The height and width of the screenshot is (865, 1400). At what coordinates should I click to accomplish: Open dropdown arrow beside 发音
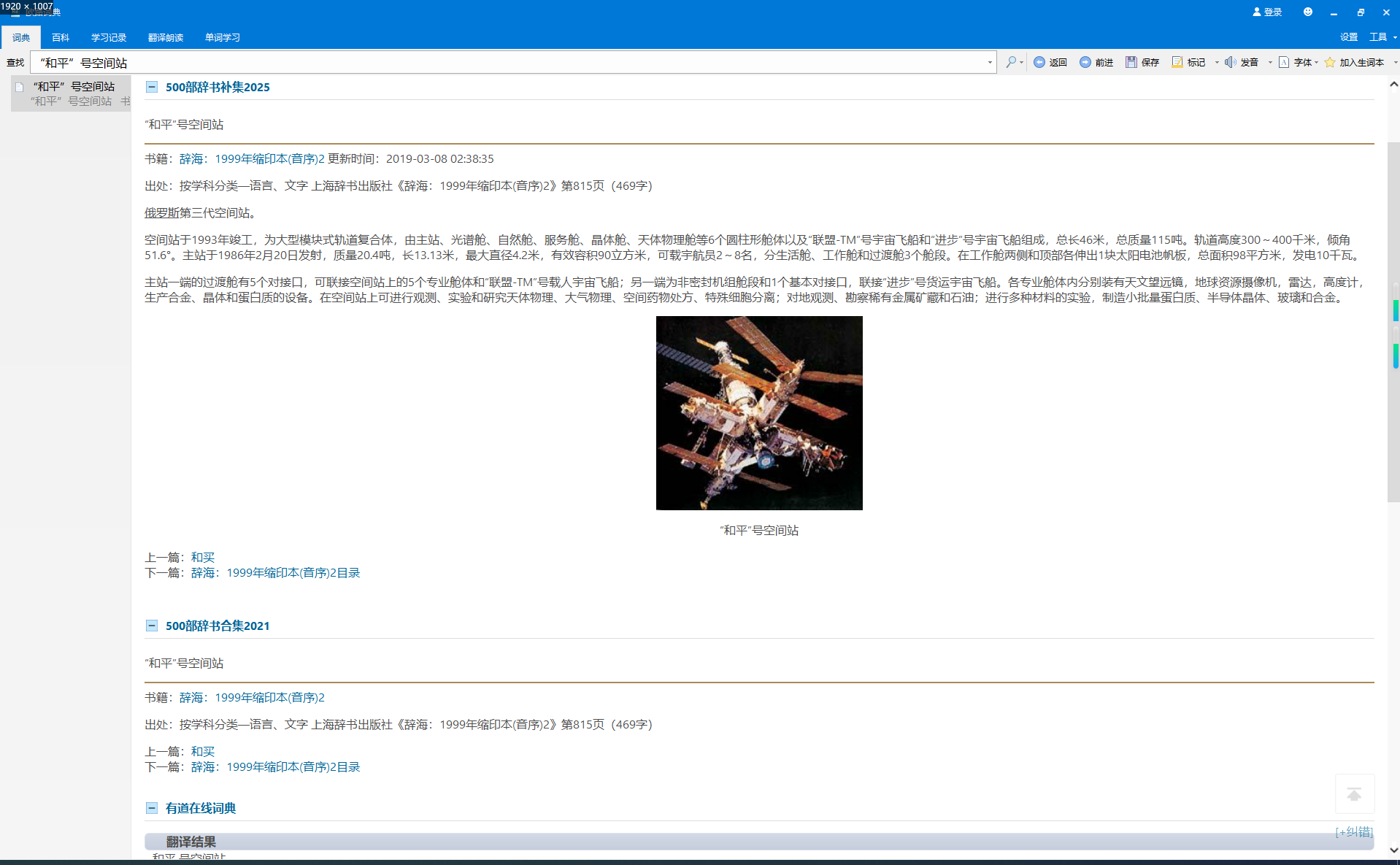click(x=1270, y=62)
